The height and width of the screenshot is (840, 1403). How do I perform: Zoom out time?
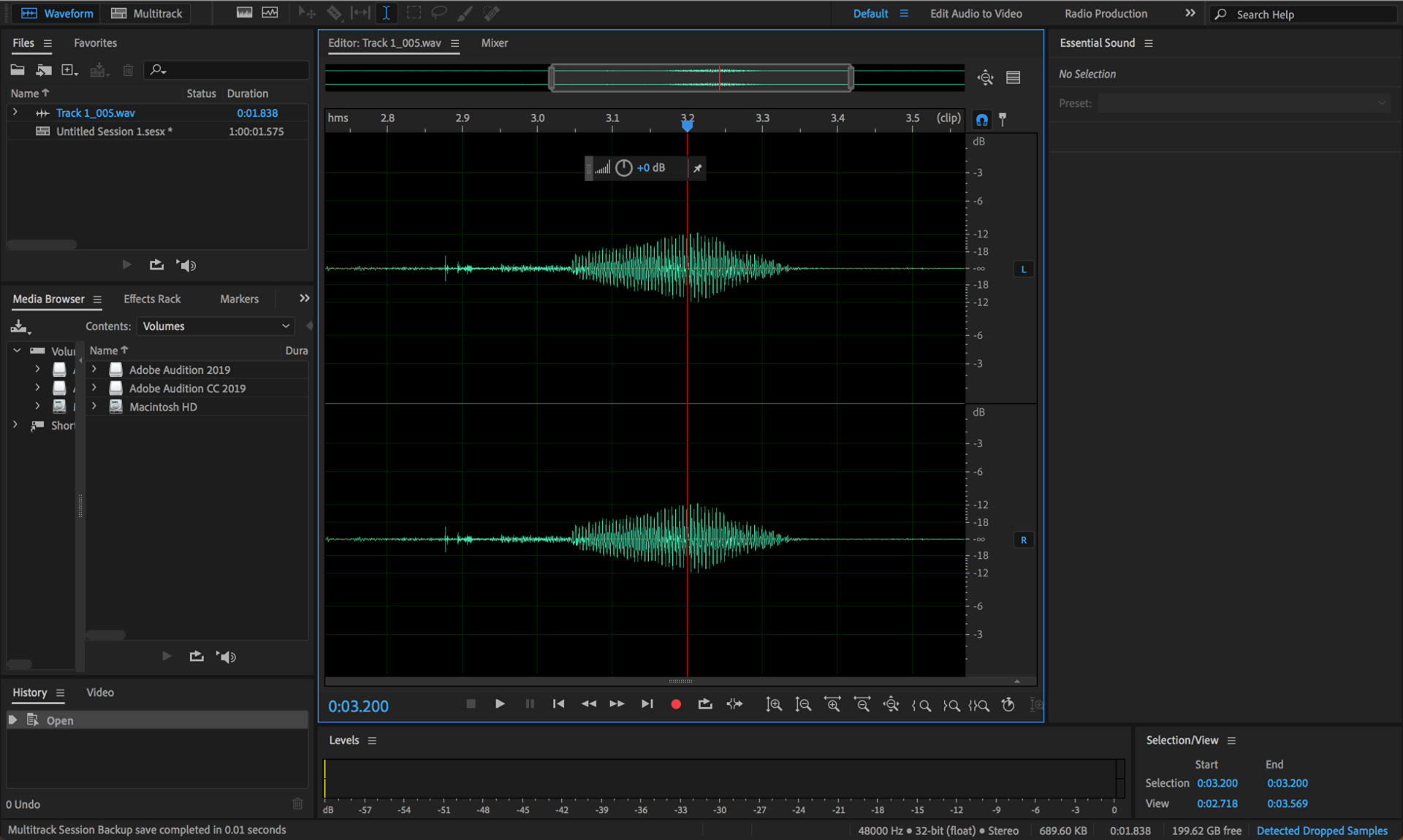pyautogui.click(x=862, y=705)
